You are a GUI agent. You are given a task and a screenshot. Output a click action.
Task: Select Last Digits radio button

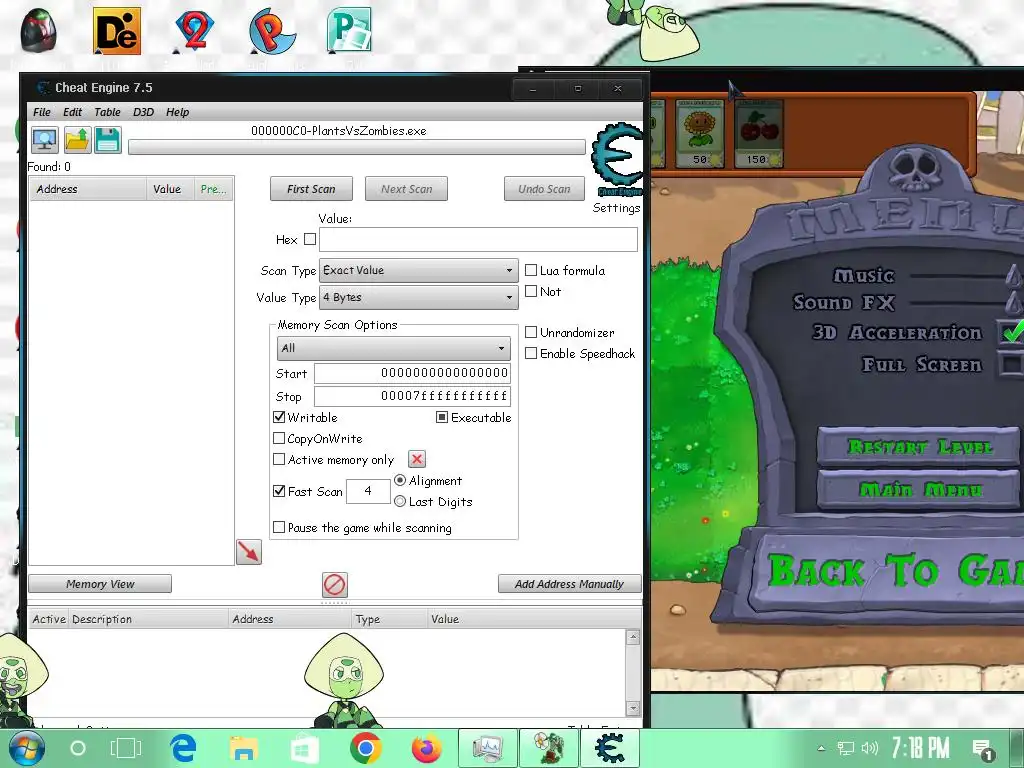(x=400, y=501)
